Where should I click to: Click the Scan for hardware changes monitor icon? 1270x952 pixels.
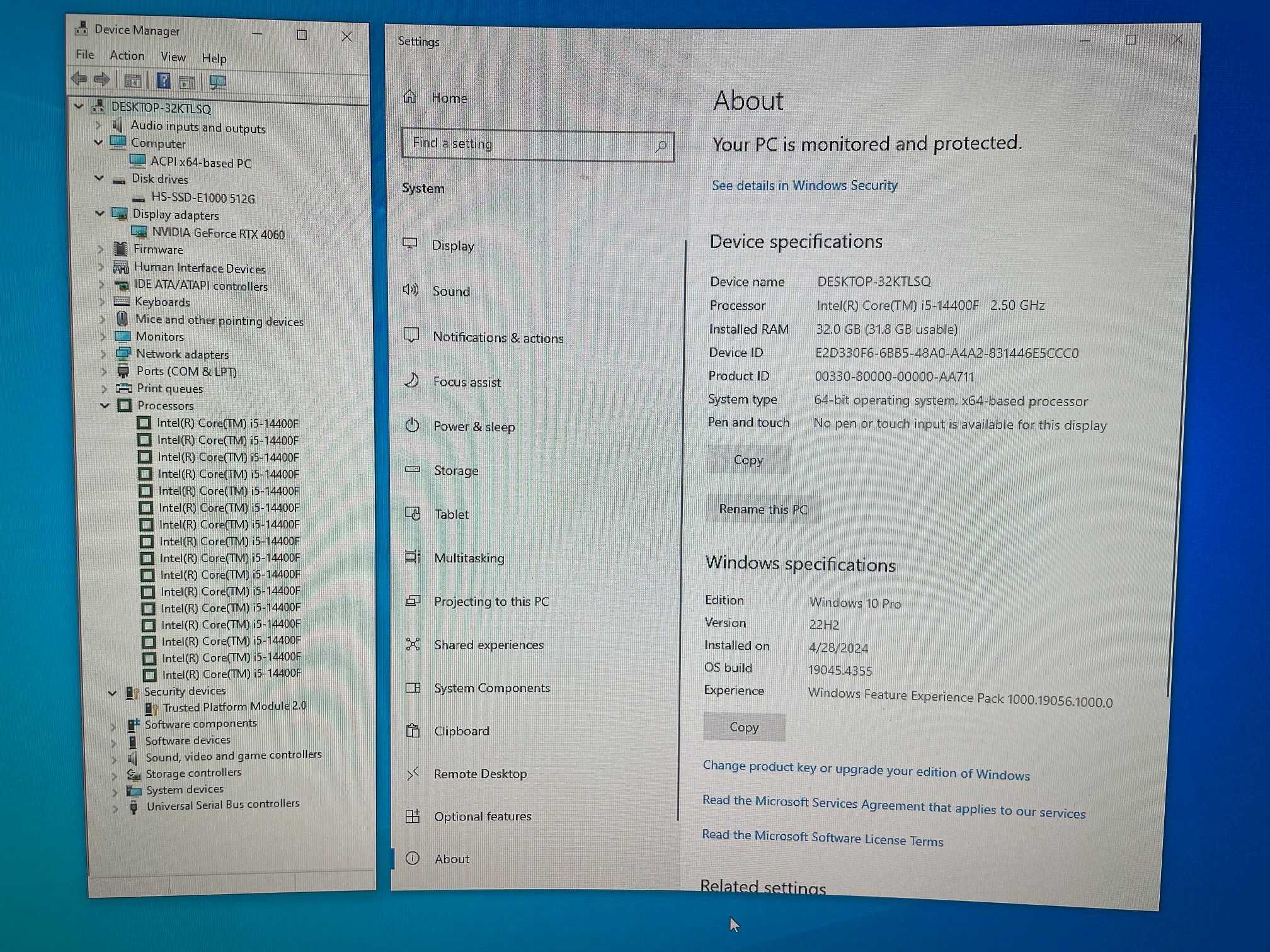(x=218, y=82)
